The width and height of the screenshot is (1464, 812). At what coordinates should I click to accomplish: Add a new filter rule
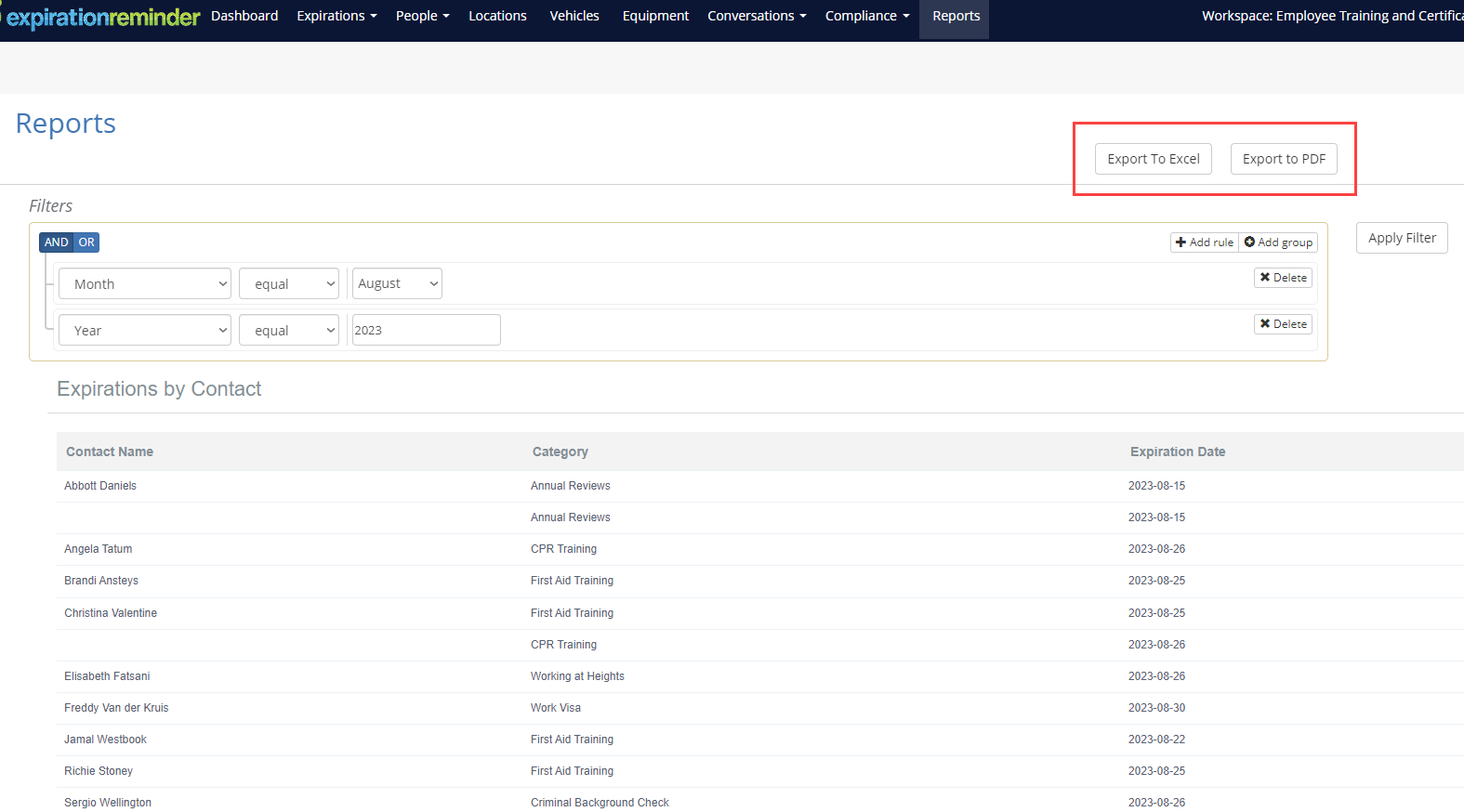pyautogui.click(x=1204, y=242)
